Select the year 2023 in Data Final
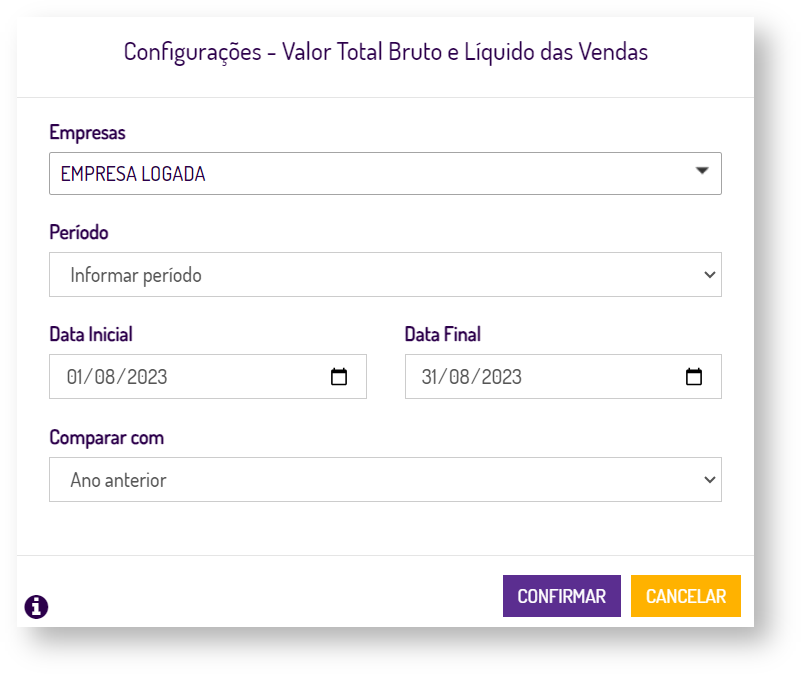Image resolution: width=802 pixels, height=675 pixels. [500, 377]
